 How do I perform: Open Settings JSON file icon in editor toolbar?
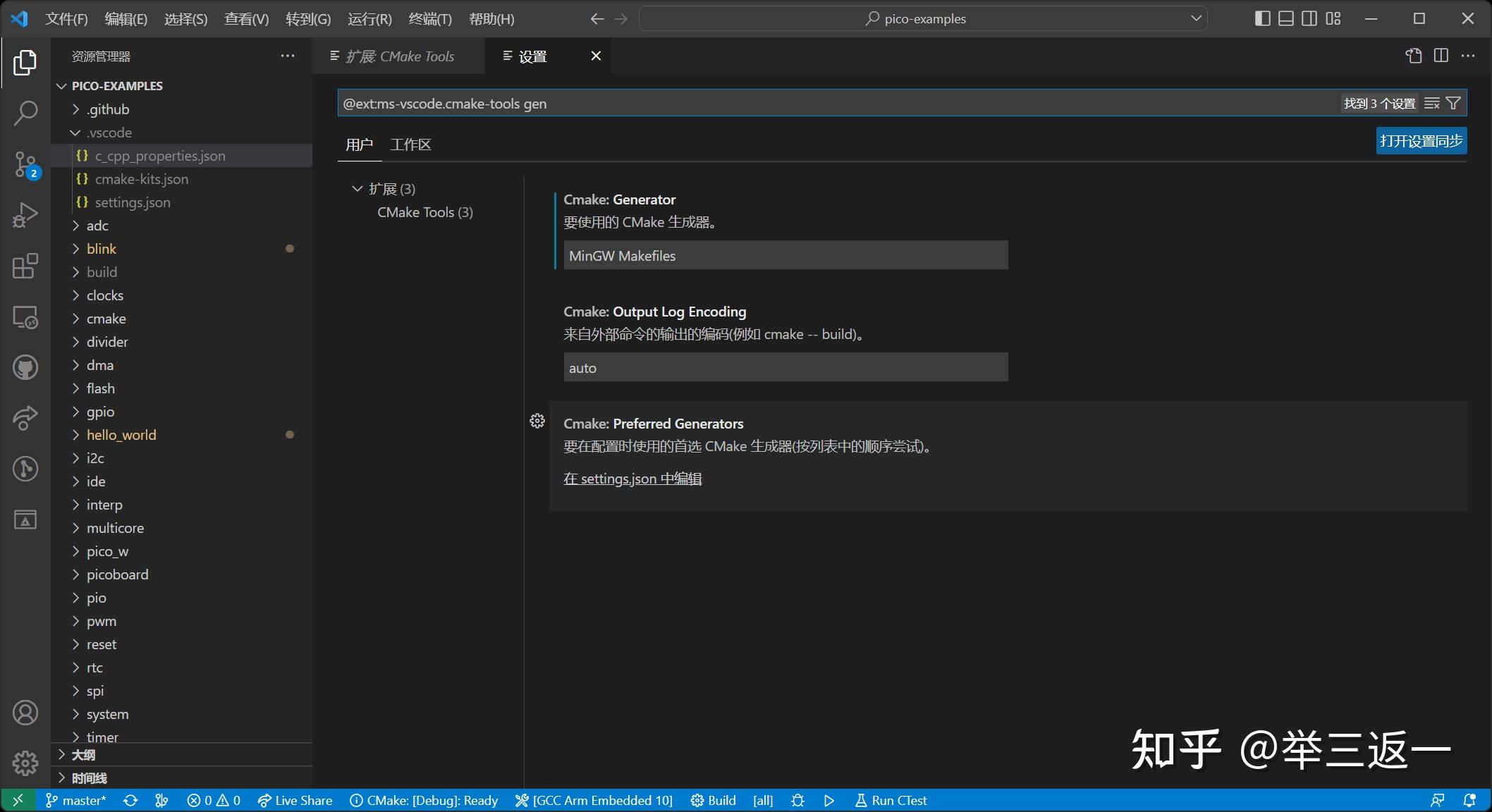pos(1414,56)
